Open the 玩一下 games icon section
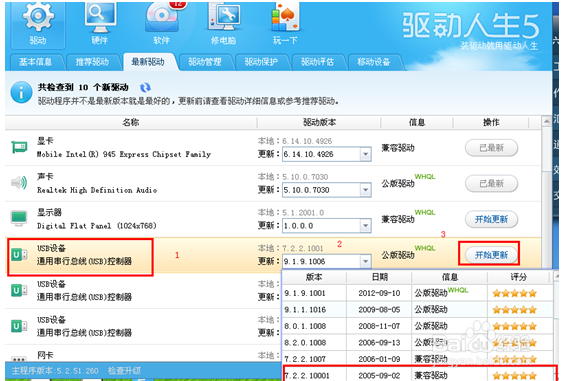563x381 pixels. (x=285, y=24)
